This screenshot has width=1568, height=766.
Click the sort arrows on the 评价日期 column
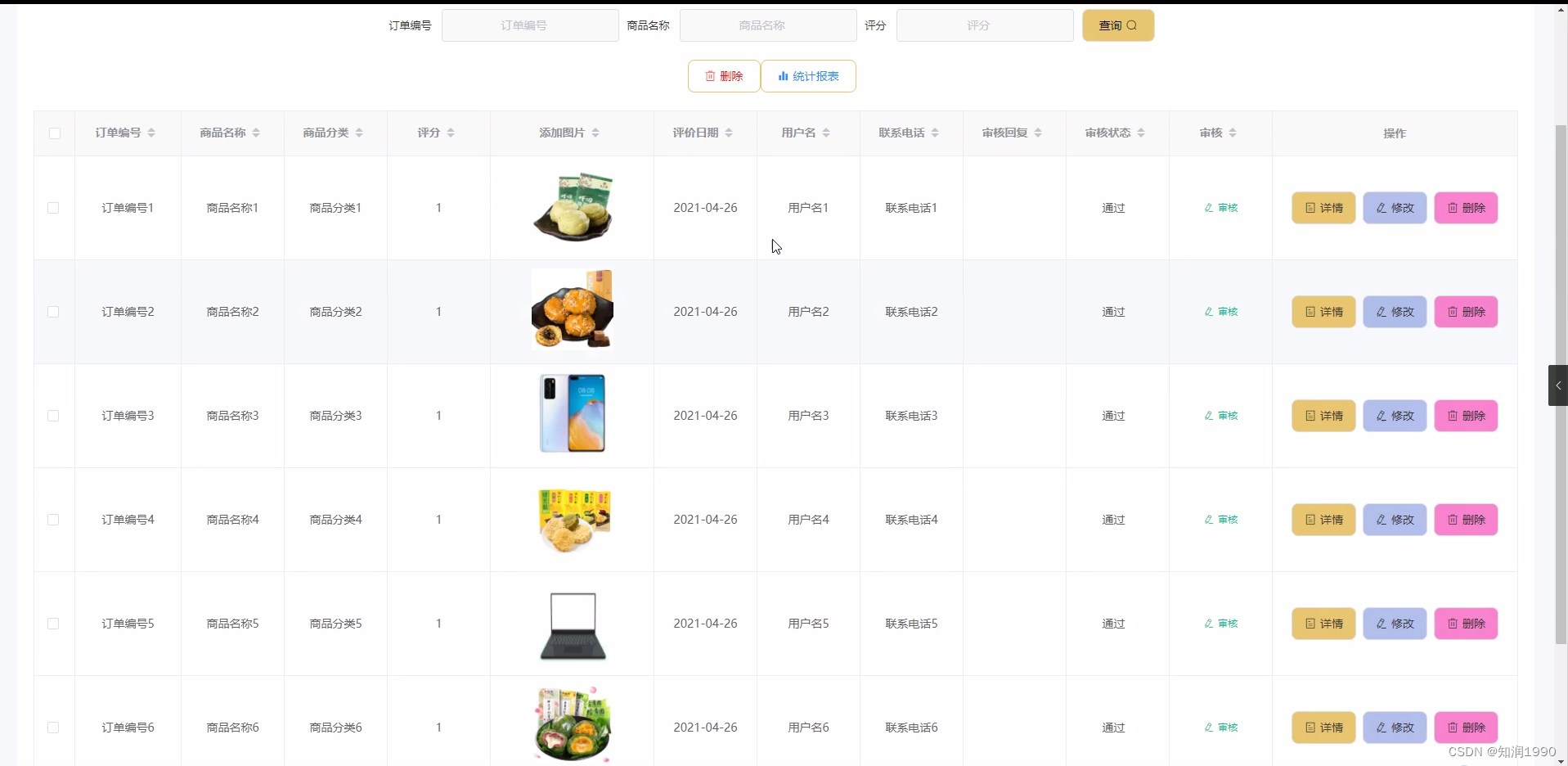[x=729, y=133]
